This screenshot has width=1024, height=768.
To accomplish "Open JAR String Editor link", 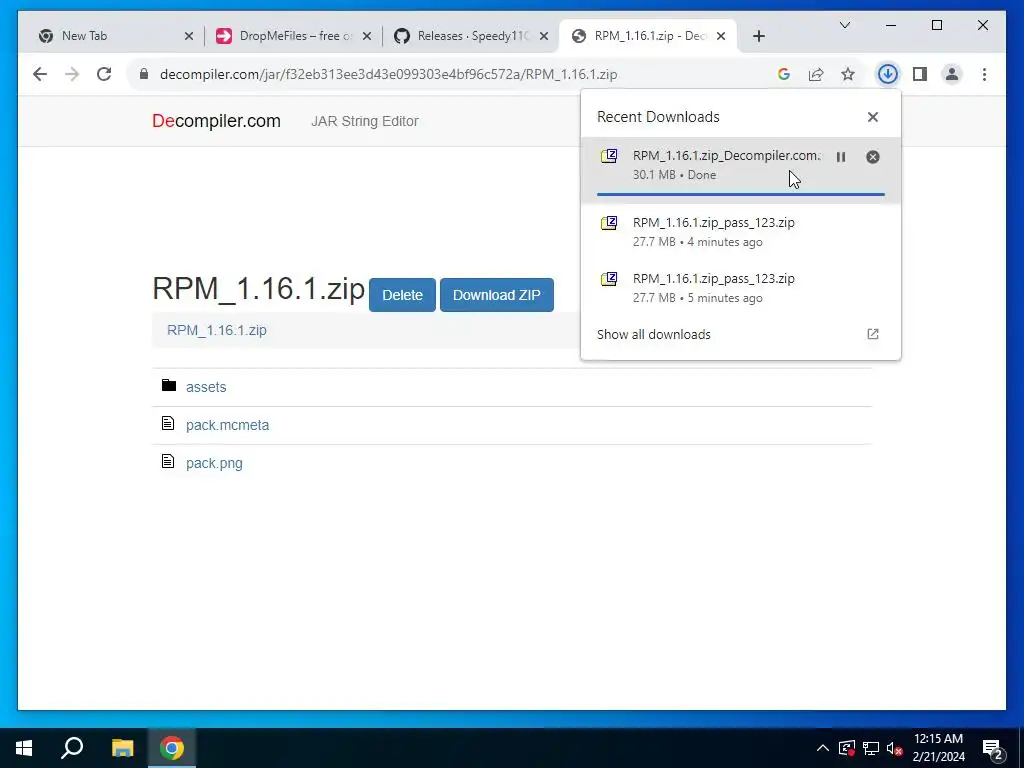I will [364, 121].
